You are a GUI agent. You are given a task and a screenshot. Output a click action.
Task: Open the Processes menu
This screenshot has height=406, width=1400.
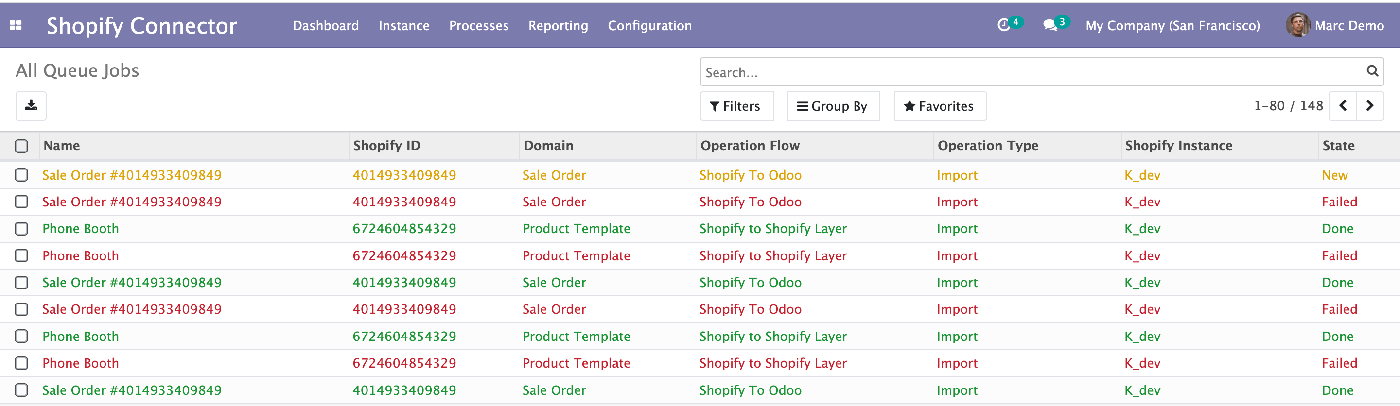point(479,26)
